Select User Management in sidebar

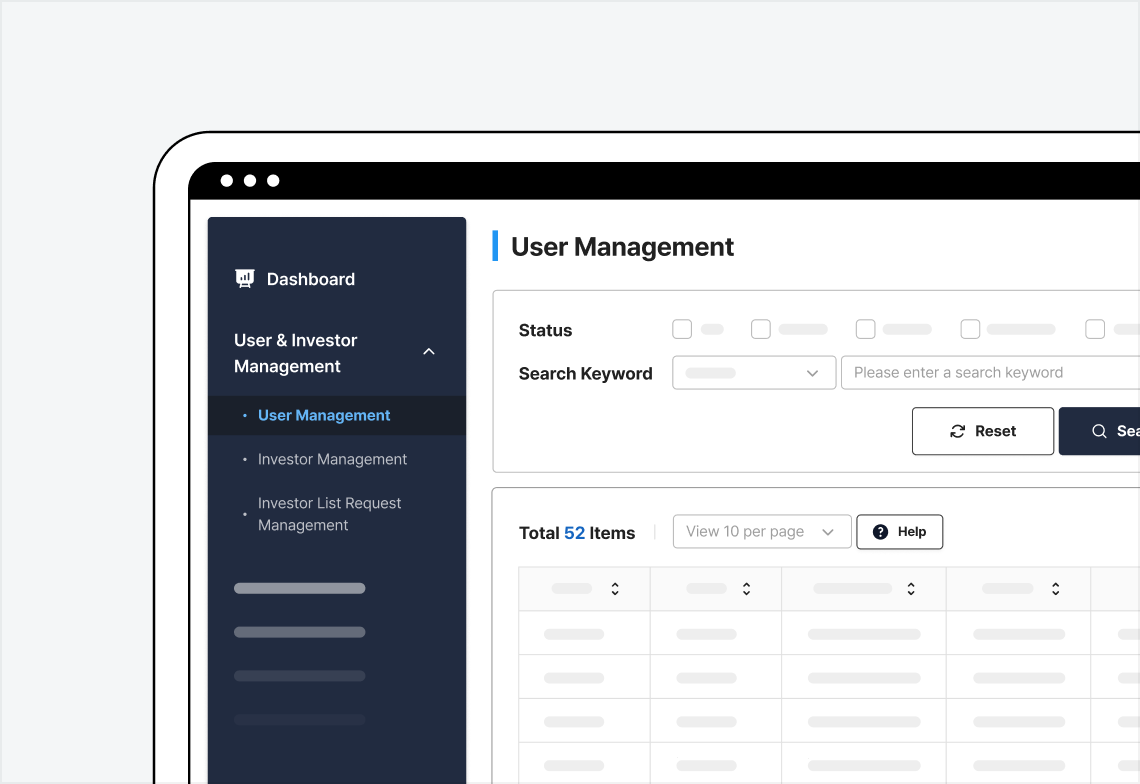(x=324, y=415)
